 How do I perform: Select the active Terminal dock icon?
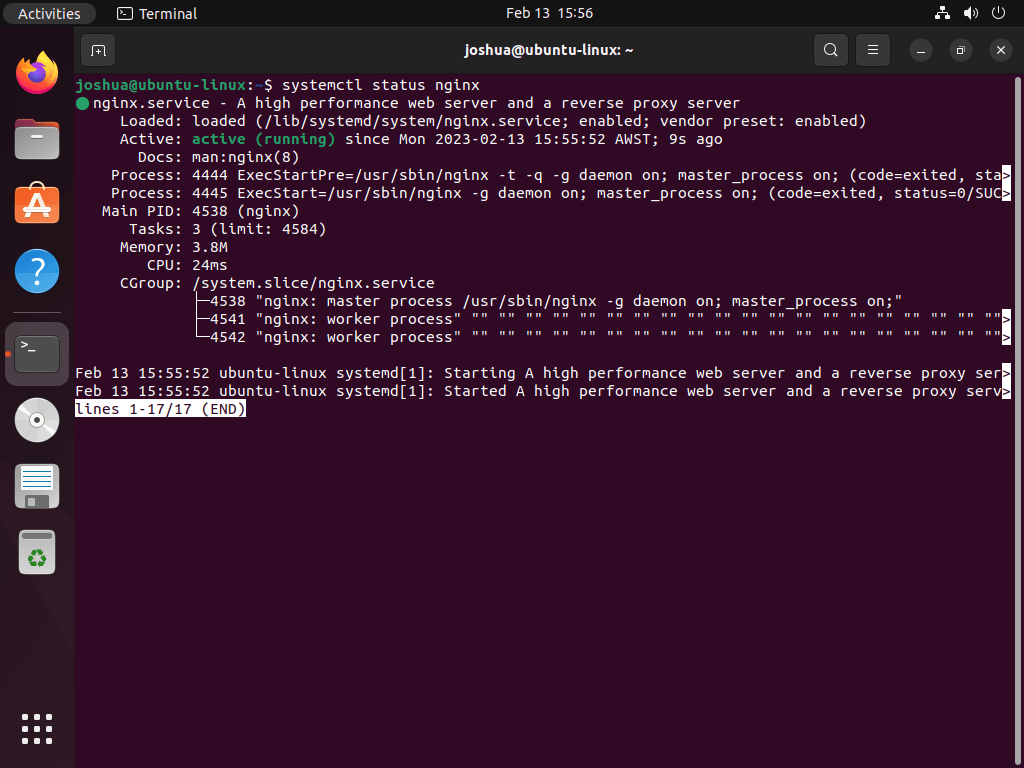click(x=36, y=353)
